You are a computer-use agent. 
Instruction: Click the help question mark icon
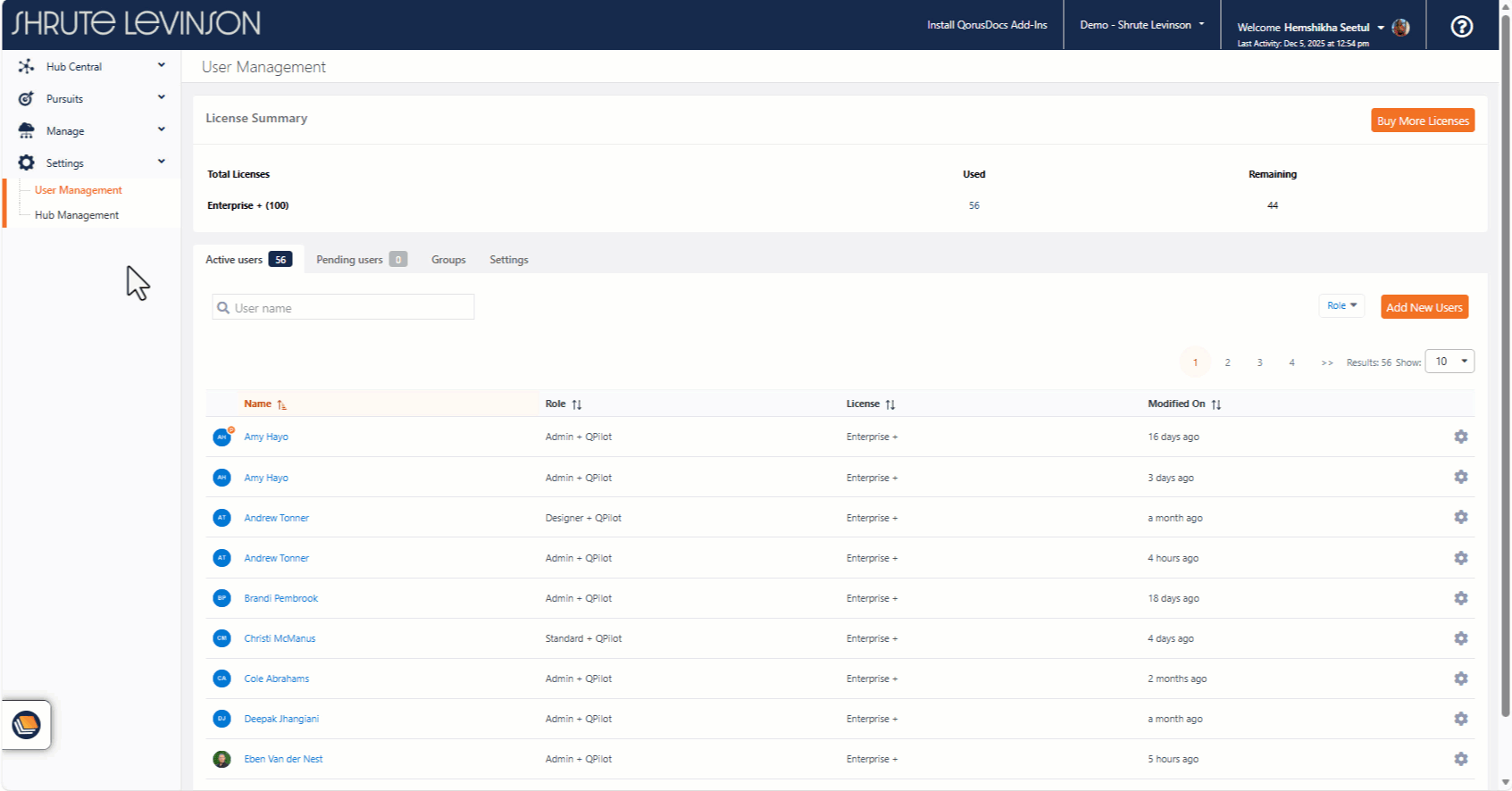click(1461, 27)
